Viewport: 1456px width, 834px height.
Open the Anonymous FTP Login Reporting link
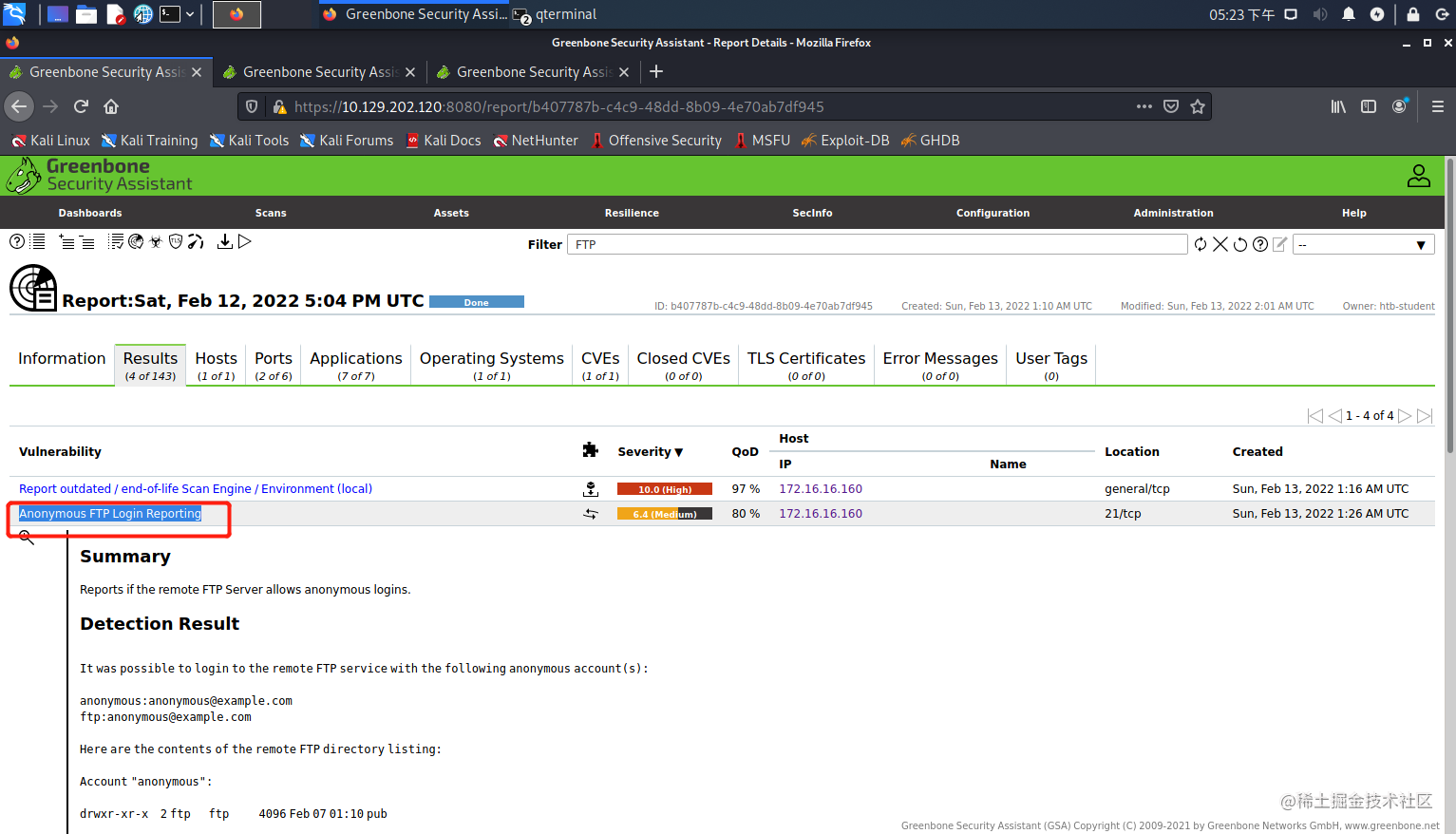point(110,514)
